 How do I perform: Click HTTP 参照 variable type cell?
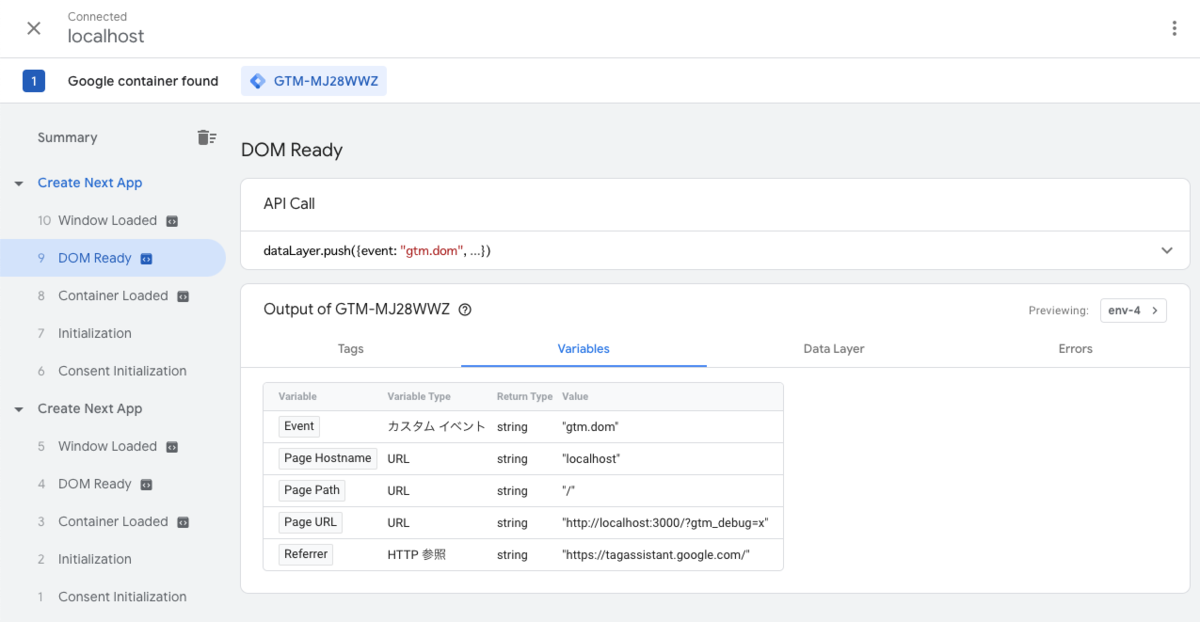(x=417, y=555)
